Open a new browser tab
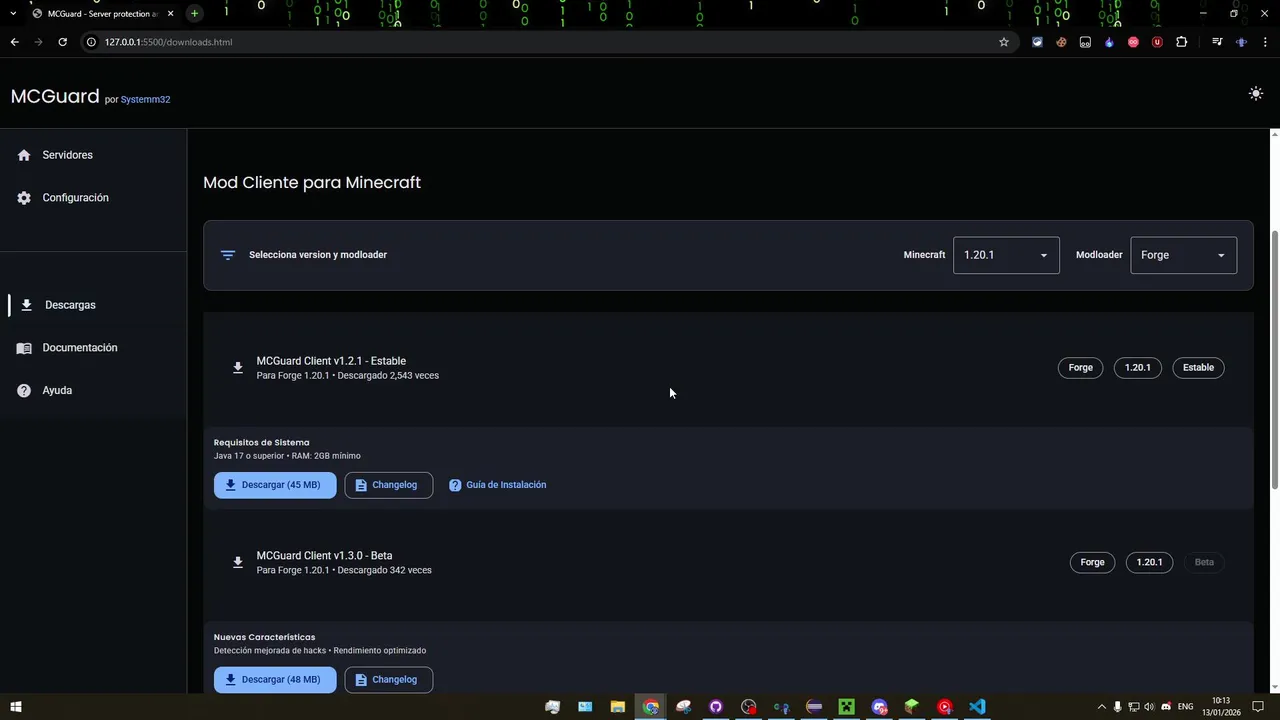1280x720 pixels. click(x=194, y=13)
